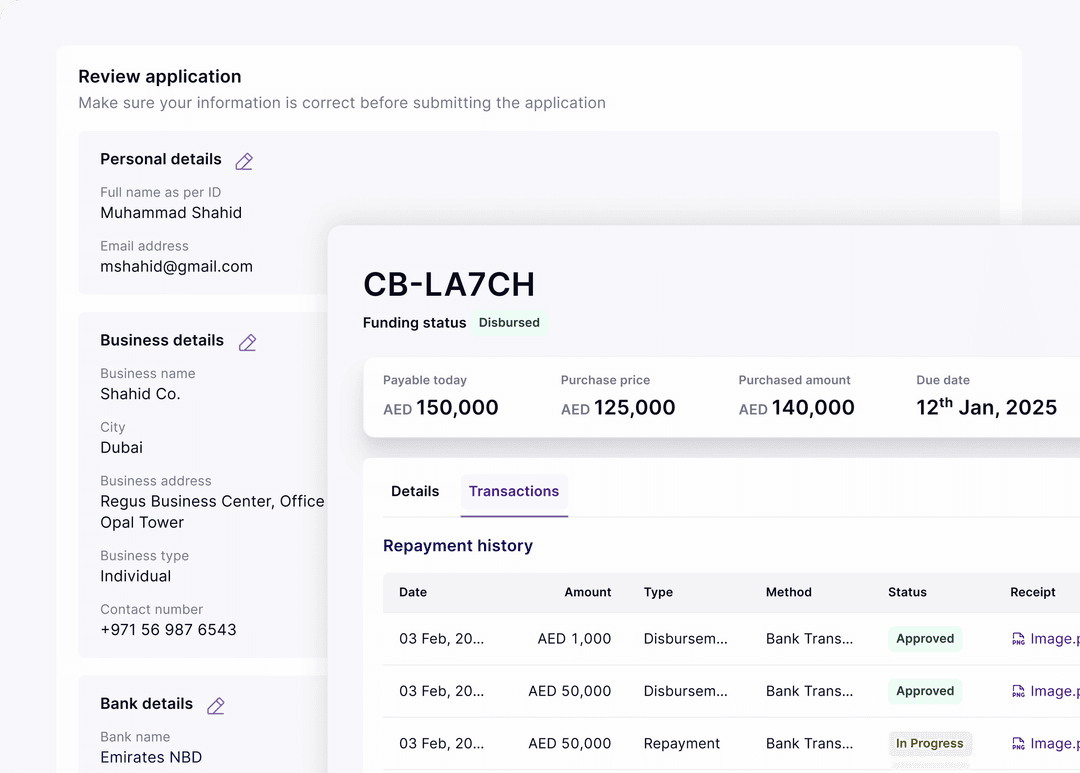Open the Bank details edit icon
1080x773 pixels.
point(215,706)
